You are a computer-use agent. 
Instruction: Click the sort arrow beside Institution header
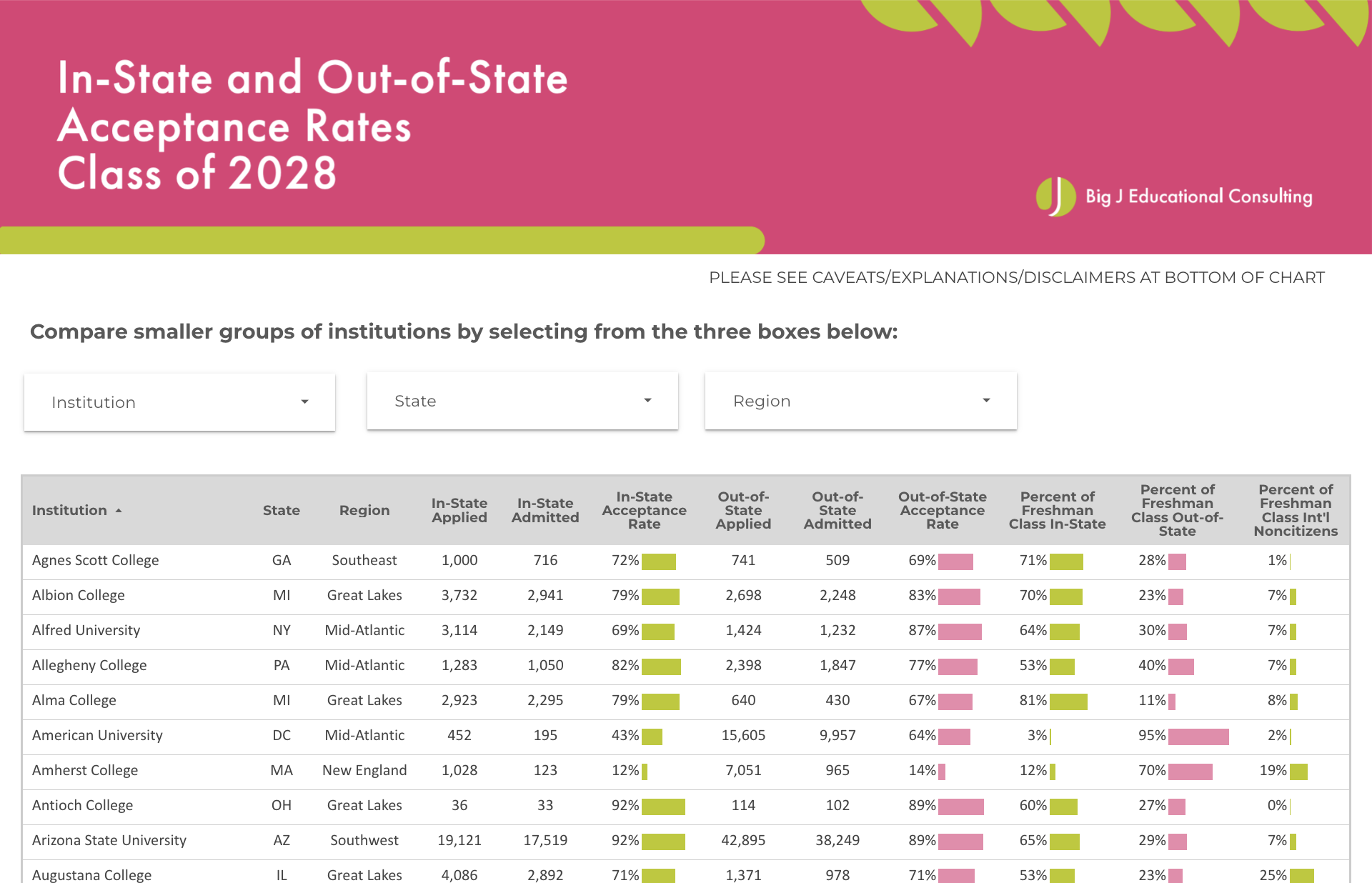(x=119, y=511)
